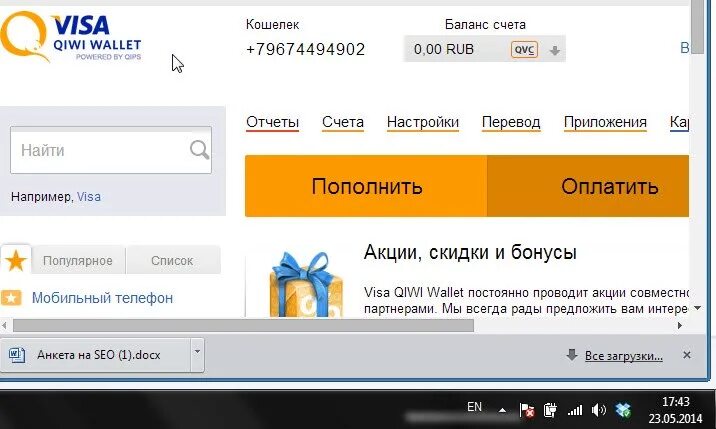This screenshot has width=716, height=429.
Task: Open the Настройки tab
Action: pyautogui.click(x=422, y=122)
